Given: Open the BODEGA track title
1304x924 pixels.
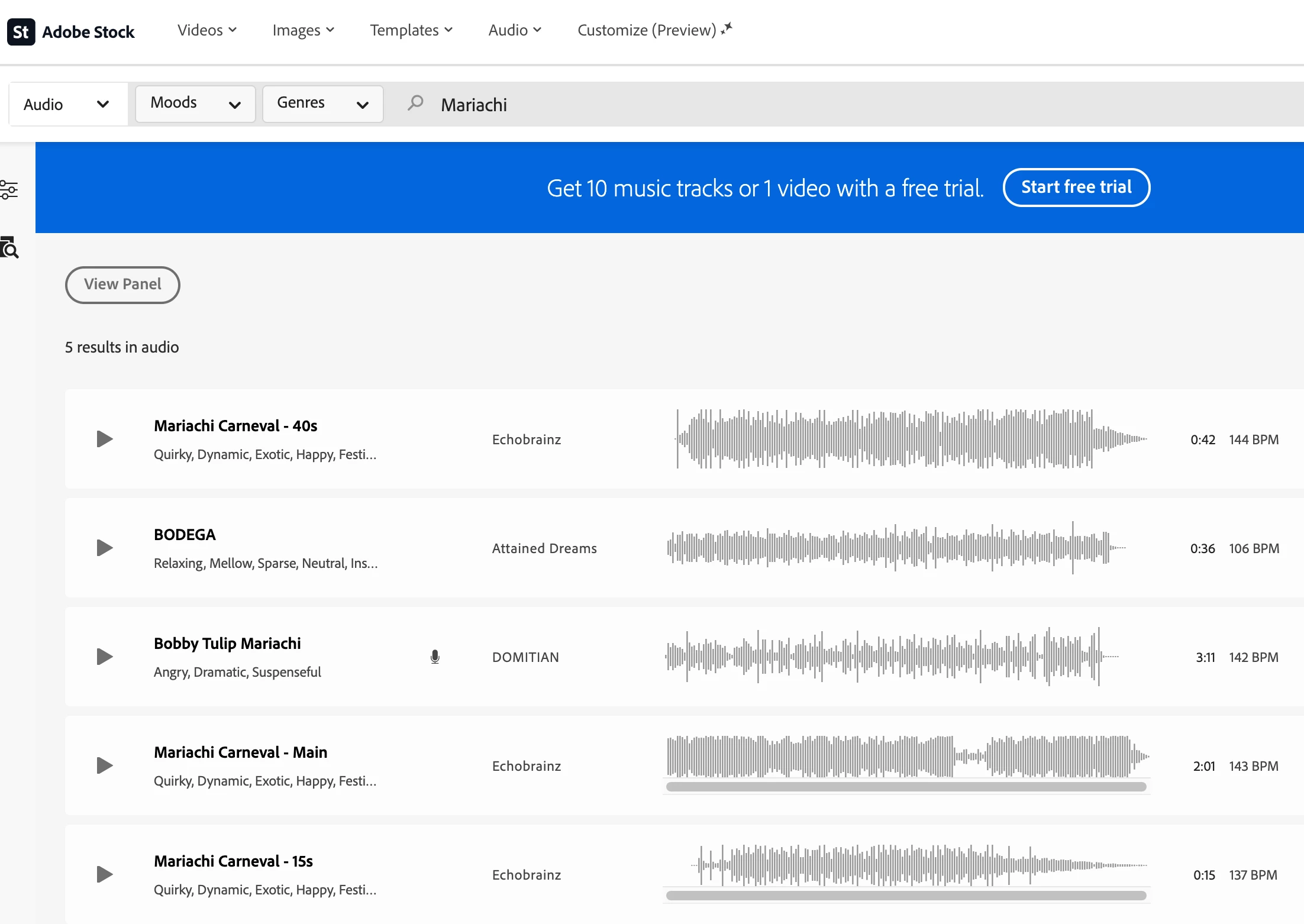Looking at the screenshot, I should pos(185,535).
